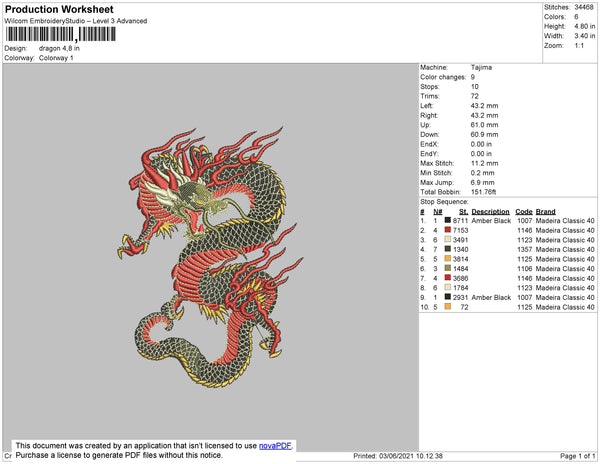The width and height of the screenshot is (600, 464).
Task: Click code 1106 in the stop sequence
Action: click(525, 269)
